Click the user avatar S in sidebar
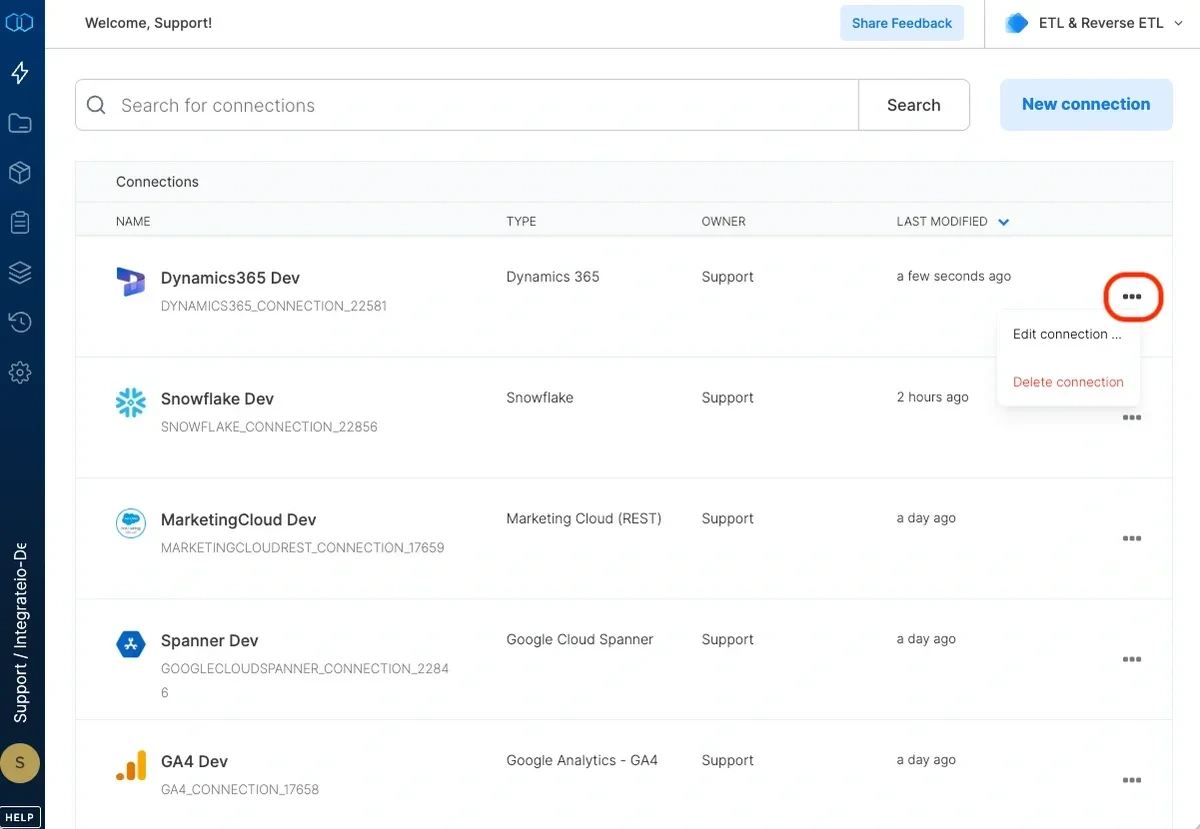 [x=20, y=763]
